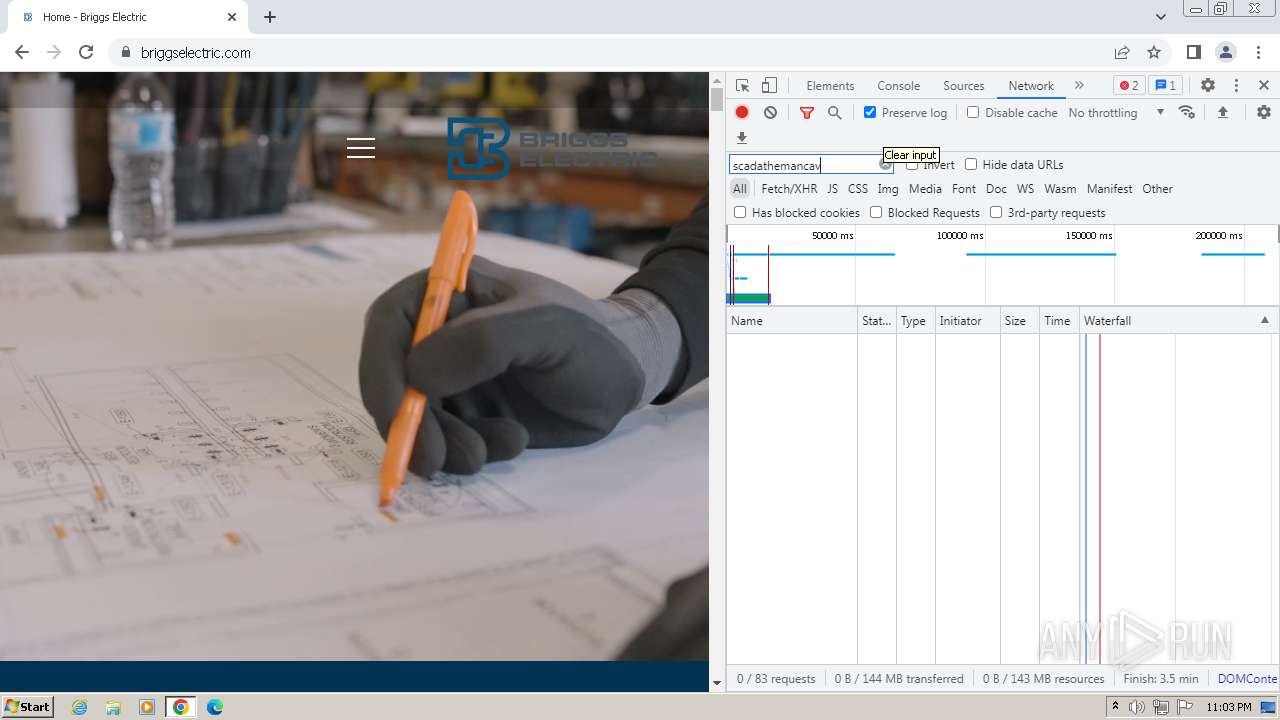
Task: Open a new browser tab
Action: pos(270,17)
